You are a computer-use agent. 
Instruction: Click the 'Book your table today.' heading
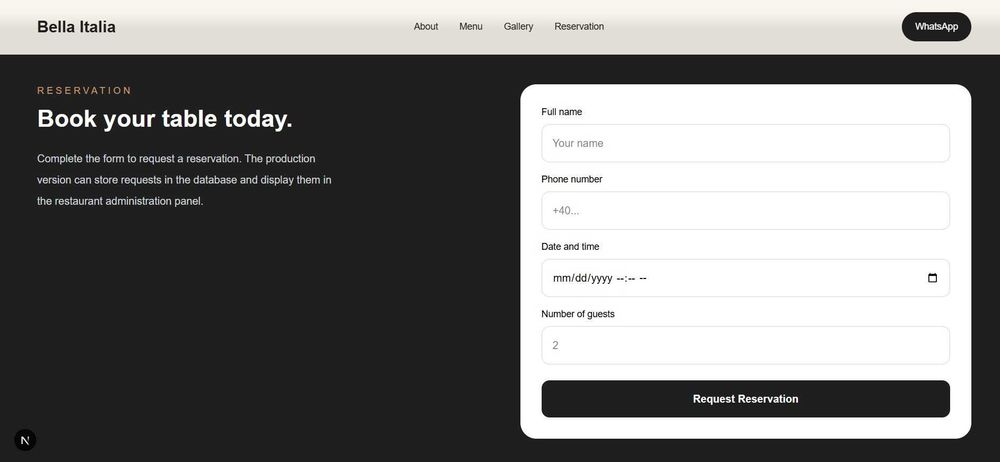[165, 119]
